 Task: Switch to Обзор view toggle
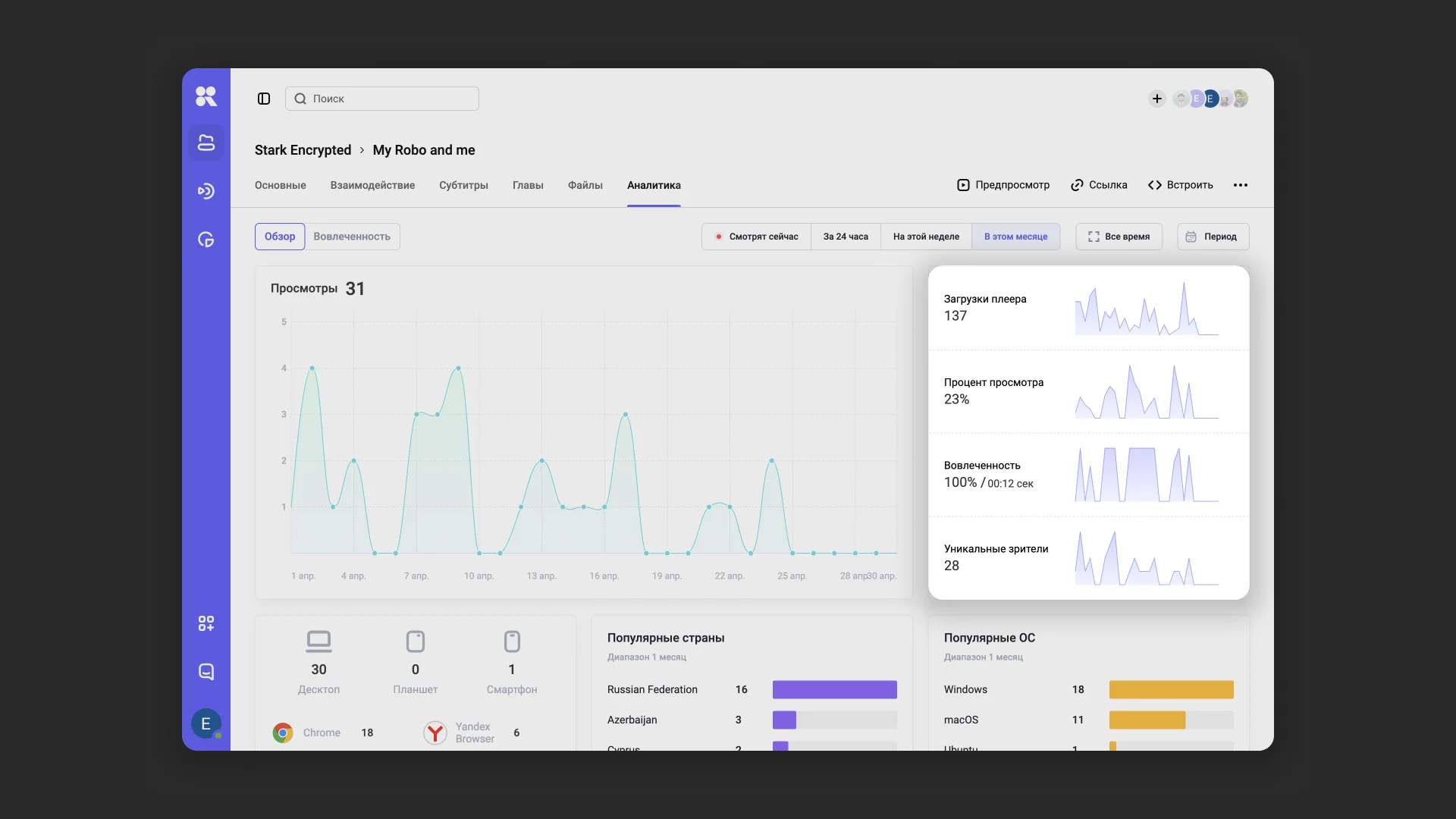(x=280, y=237)
